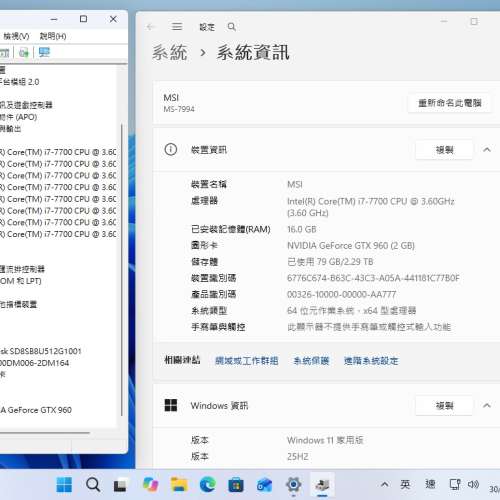Select the 平台模組 2.0 device row
This screenshot has width=500, height=500.
pyautogui.click(x=19, y=82)
